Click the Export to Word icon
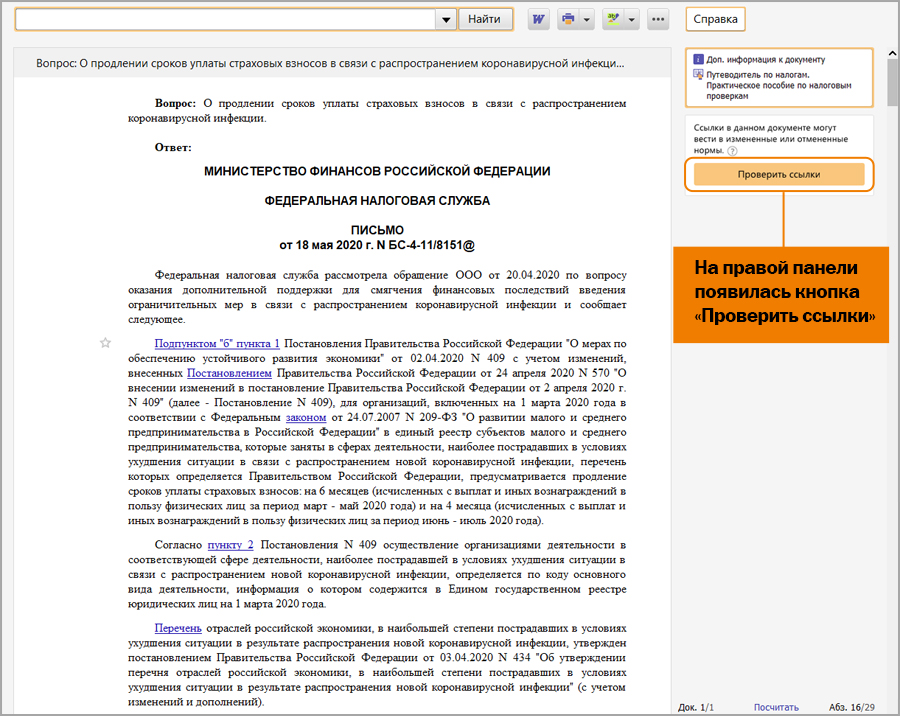900x716 pixels. point(539,19)
